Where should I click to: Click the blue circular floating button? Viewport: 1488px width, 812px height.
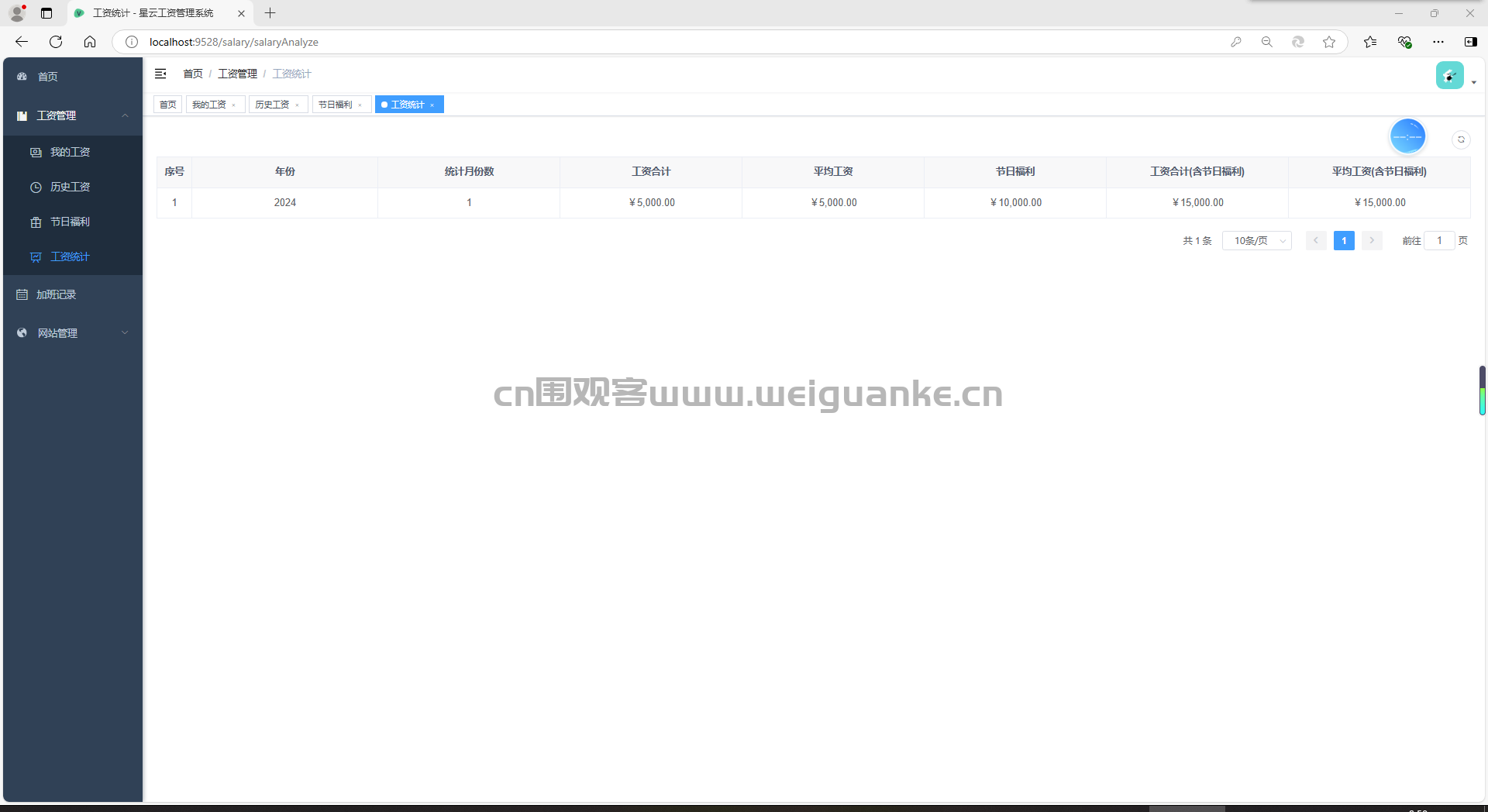coord(1407,137)
